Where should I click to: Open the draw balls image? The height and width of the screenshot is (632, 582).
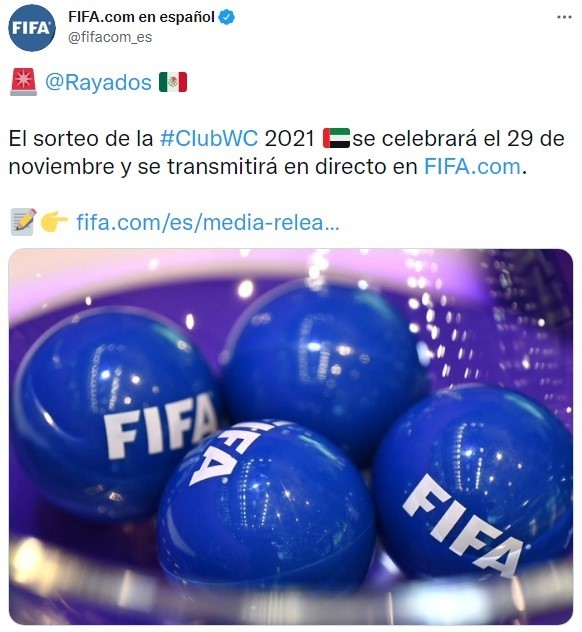point(291,437)
